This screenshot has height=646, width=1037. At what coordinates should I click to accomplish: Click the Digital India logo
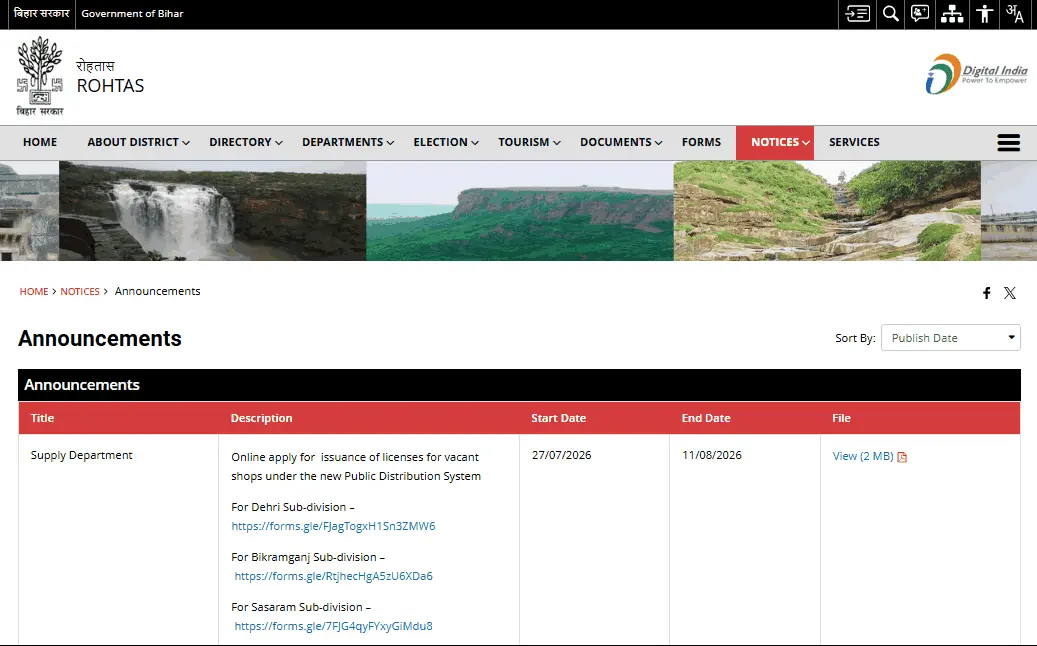[976, 74]
